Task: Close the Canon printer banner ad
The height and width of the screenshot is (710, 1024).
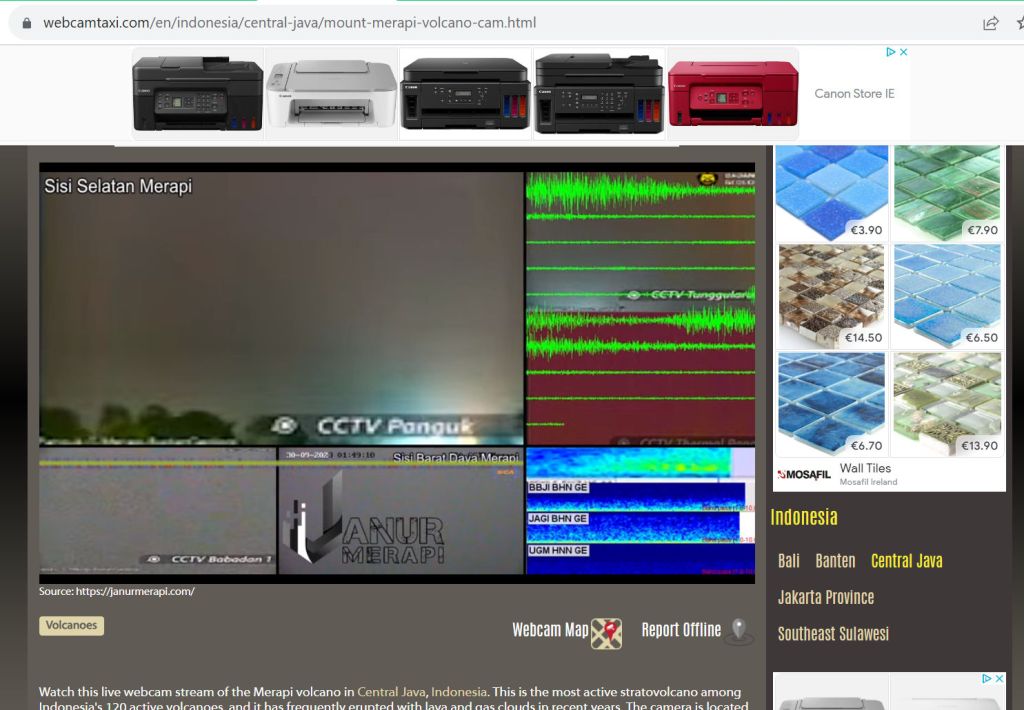Action: (903, 52)
